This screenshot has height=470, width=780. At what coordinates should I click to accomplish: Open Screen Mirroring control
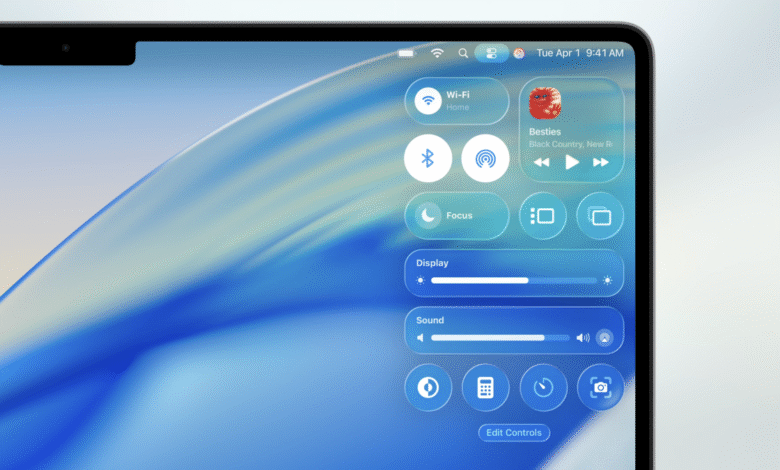click(x=600, y=216)
